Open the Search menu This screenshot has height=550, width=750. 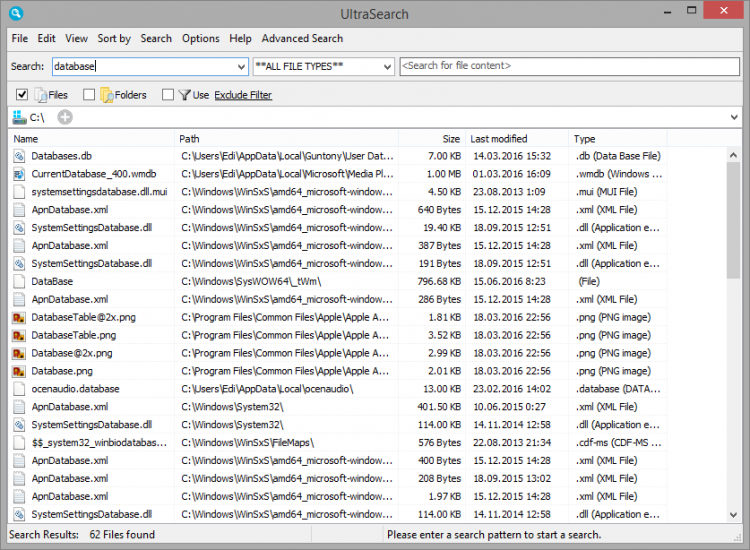coord(156,38)
